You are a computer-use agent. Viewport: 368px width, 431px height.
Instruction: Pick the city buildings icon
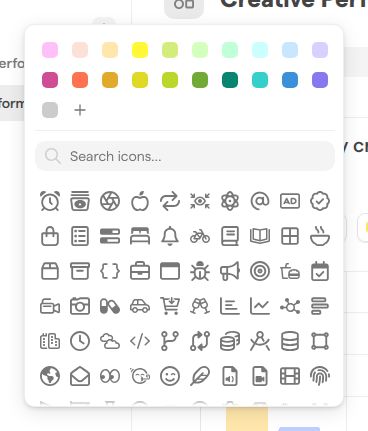pos(50,341)
